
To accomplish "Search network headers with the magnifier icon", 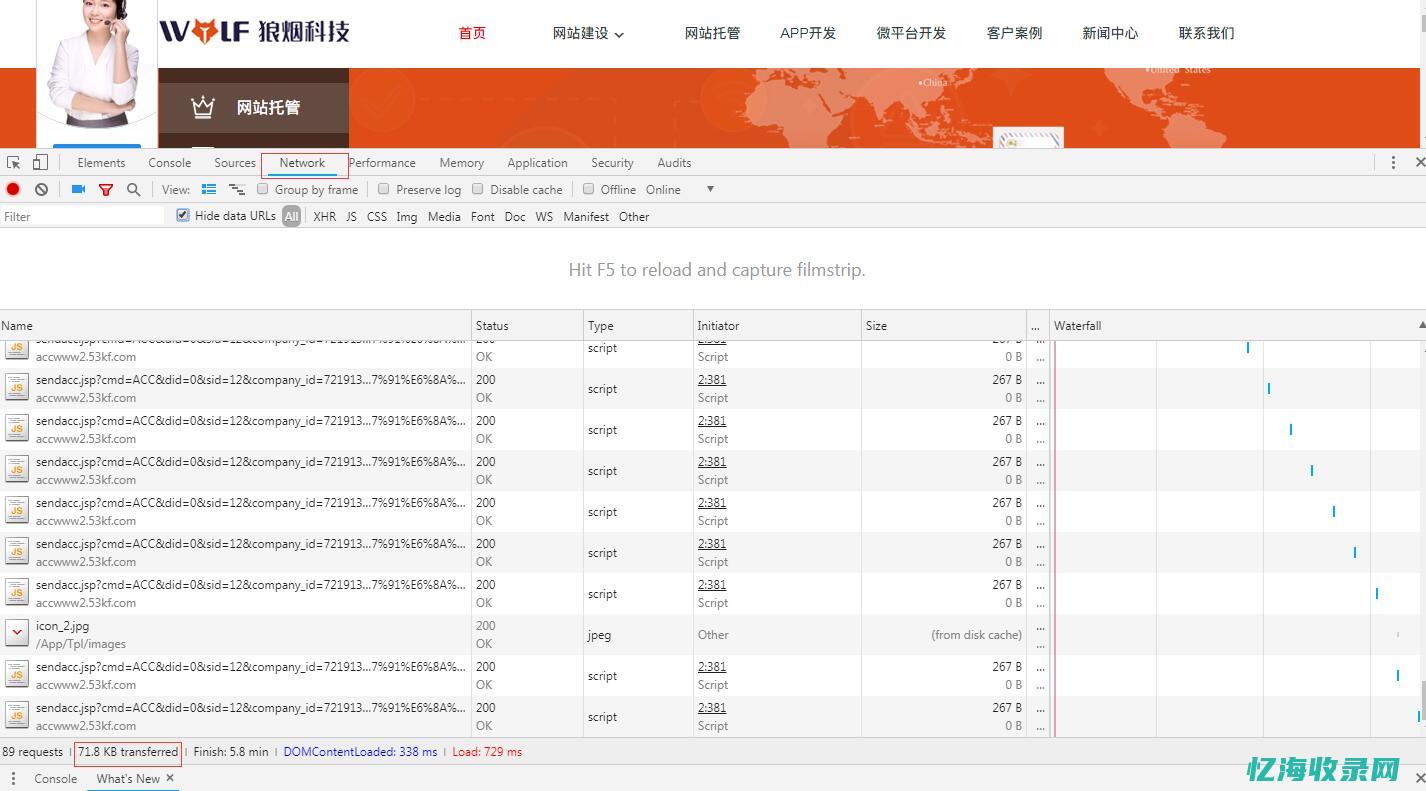I will point(131,189).
